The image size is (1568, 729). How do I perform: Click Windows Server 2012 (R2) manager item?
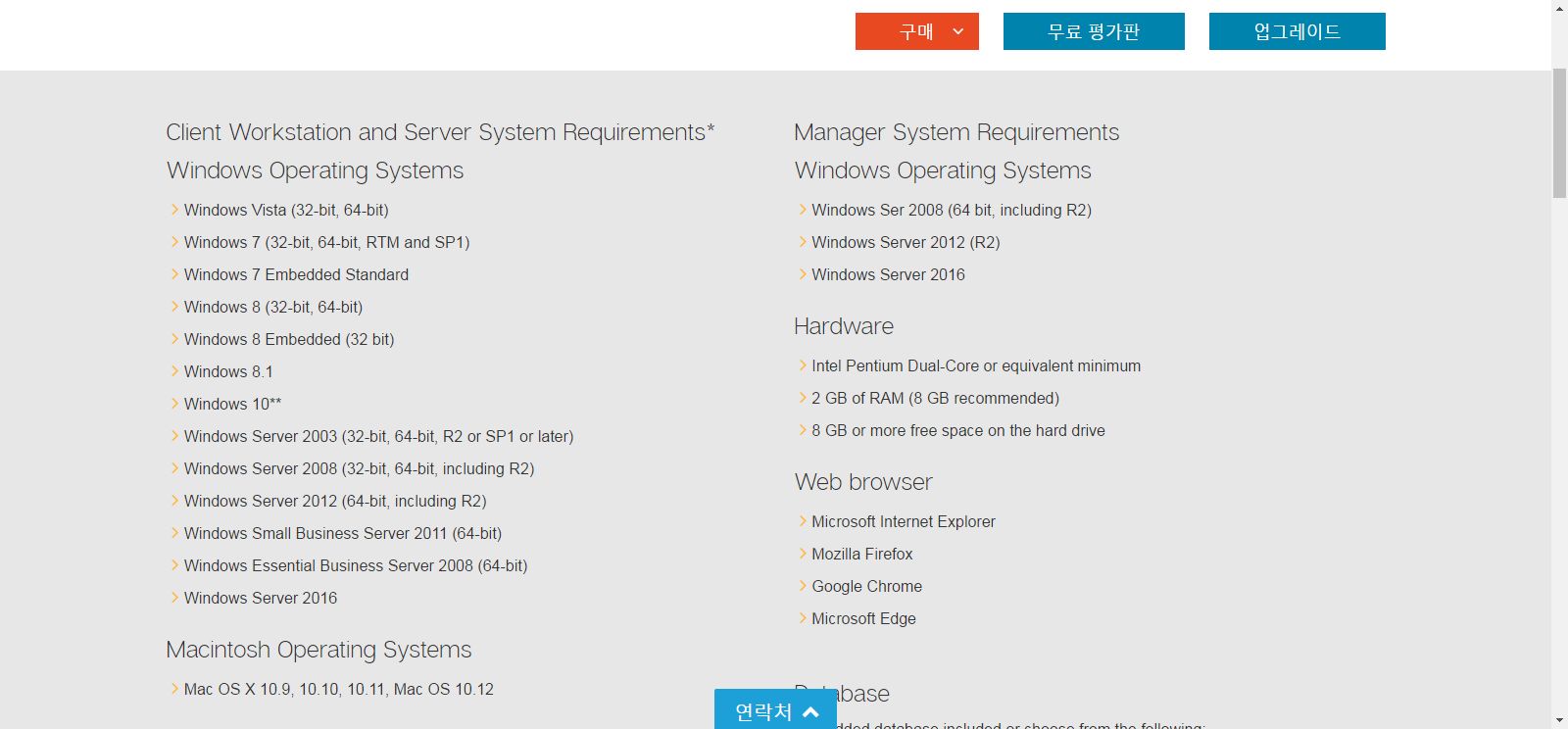point(906,242)
